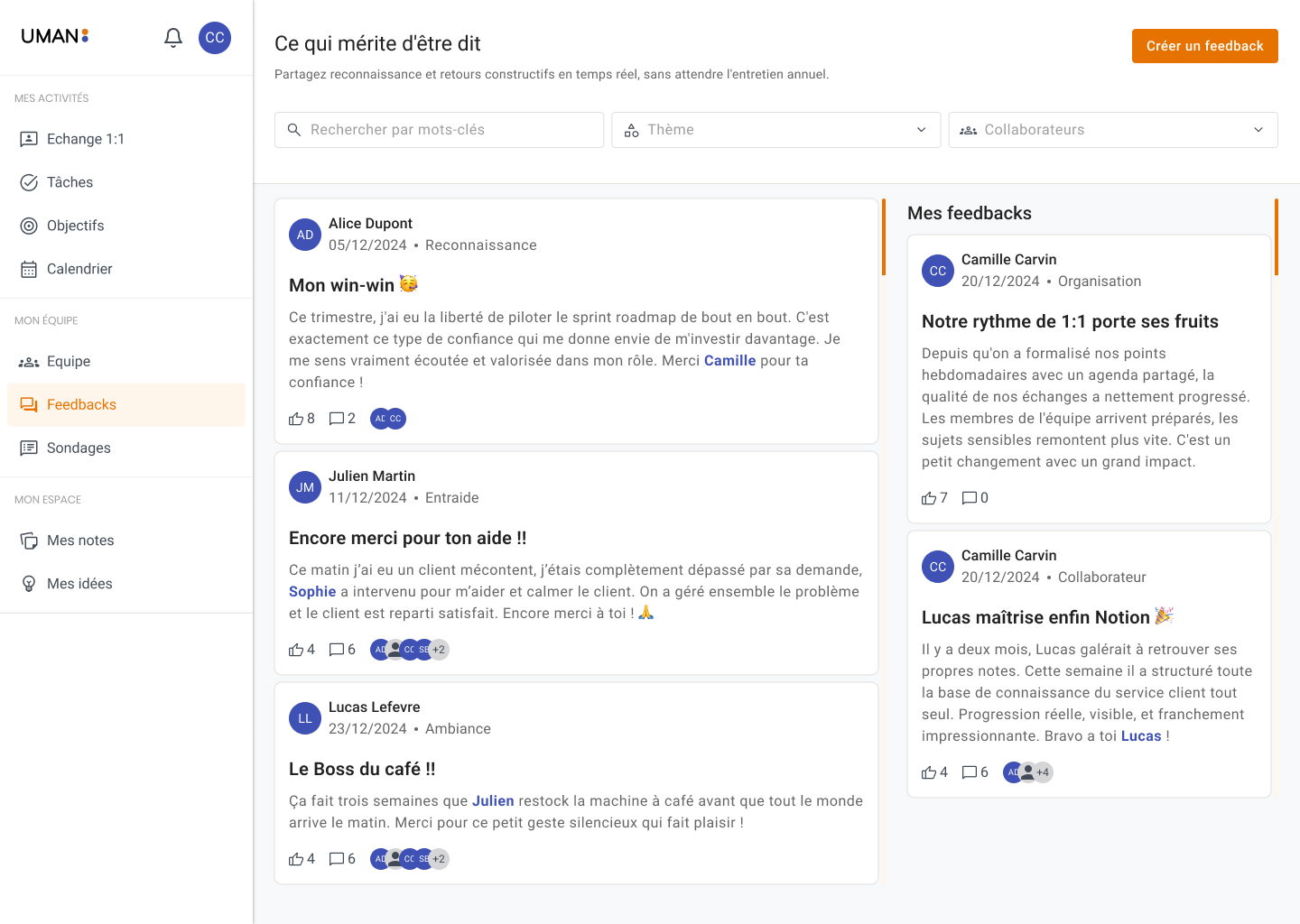This screenshot has height=924, width=1300.
Task: Select the Tâches icon in sidebar
Action: [70, 182]
